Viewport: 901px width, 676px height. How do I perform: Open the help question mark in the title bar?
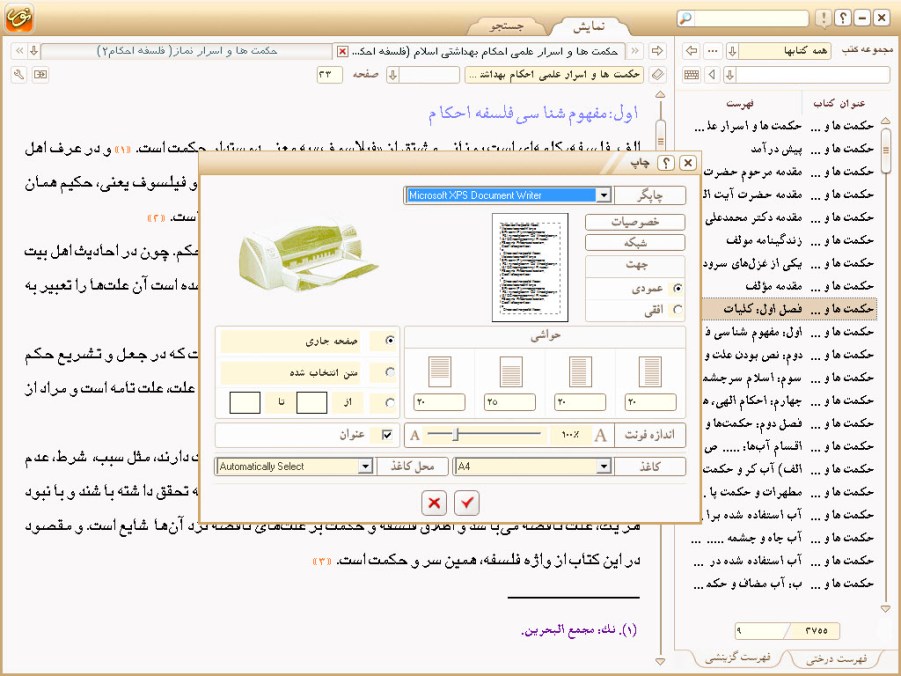tap(842, 18)
